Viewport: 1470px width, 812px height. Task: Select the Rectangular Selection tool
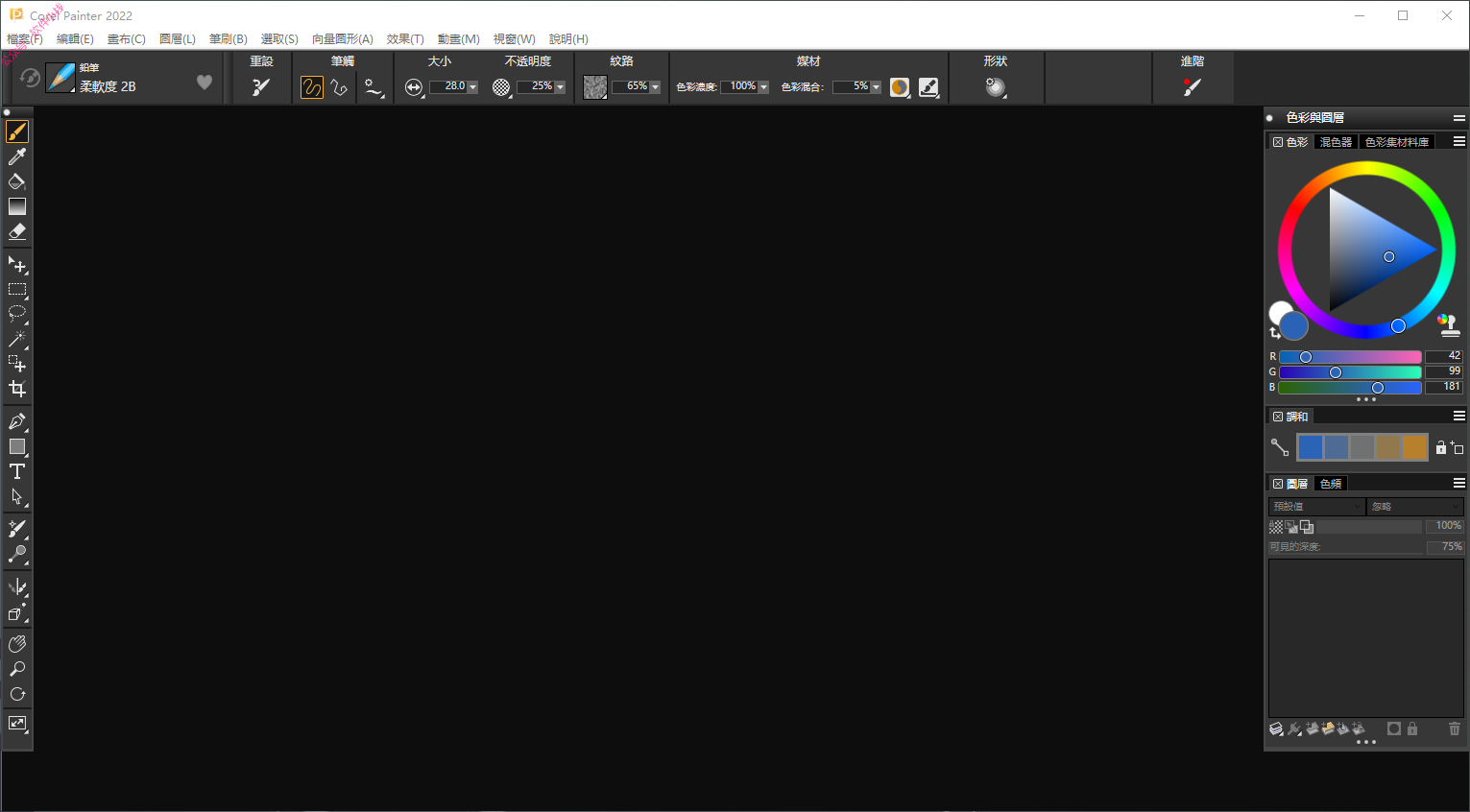click(17, 289)
